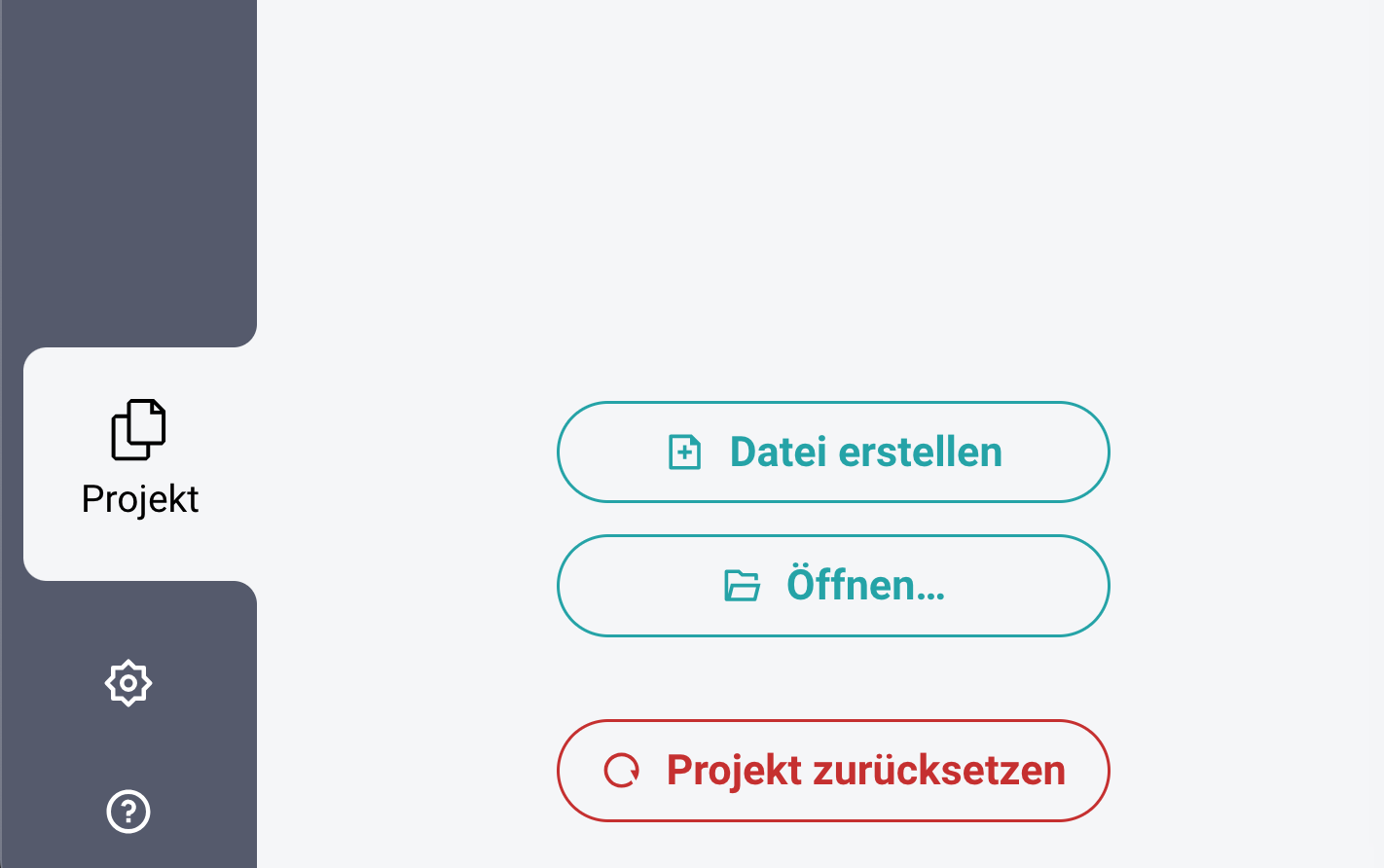Click the Projekt label in the sidebar
The height and width of the screenshot is (868, 1384).
140,499
